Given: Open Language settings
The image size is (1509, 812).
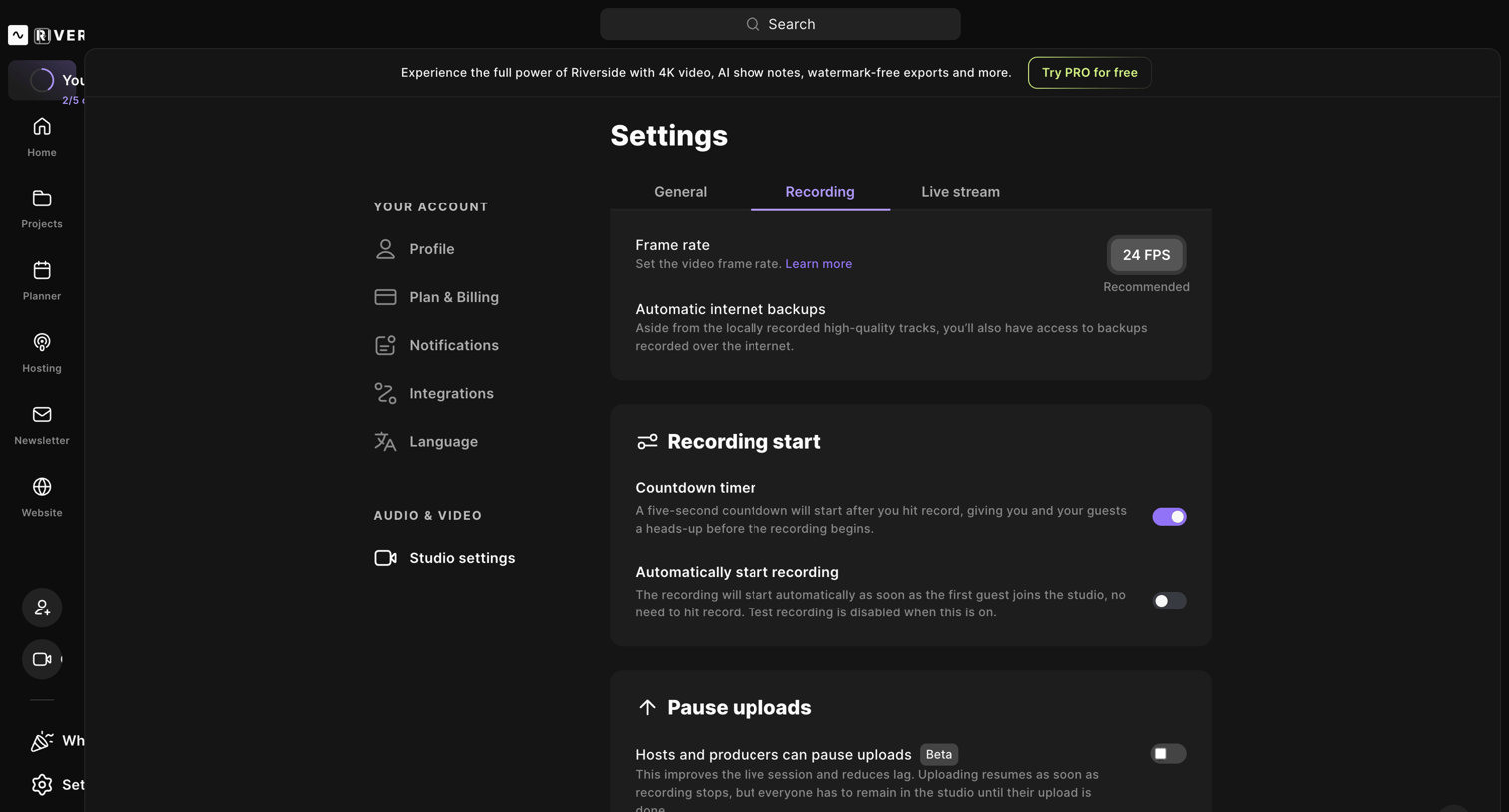Looking at the screenshot, I should point(426,441).
